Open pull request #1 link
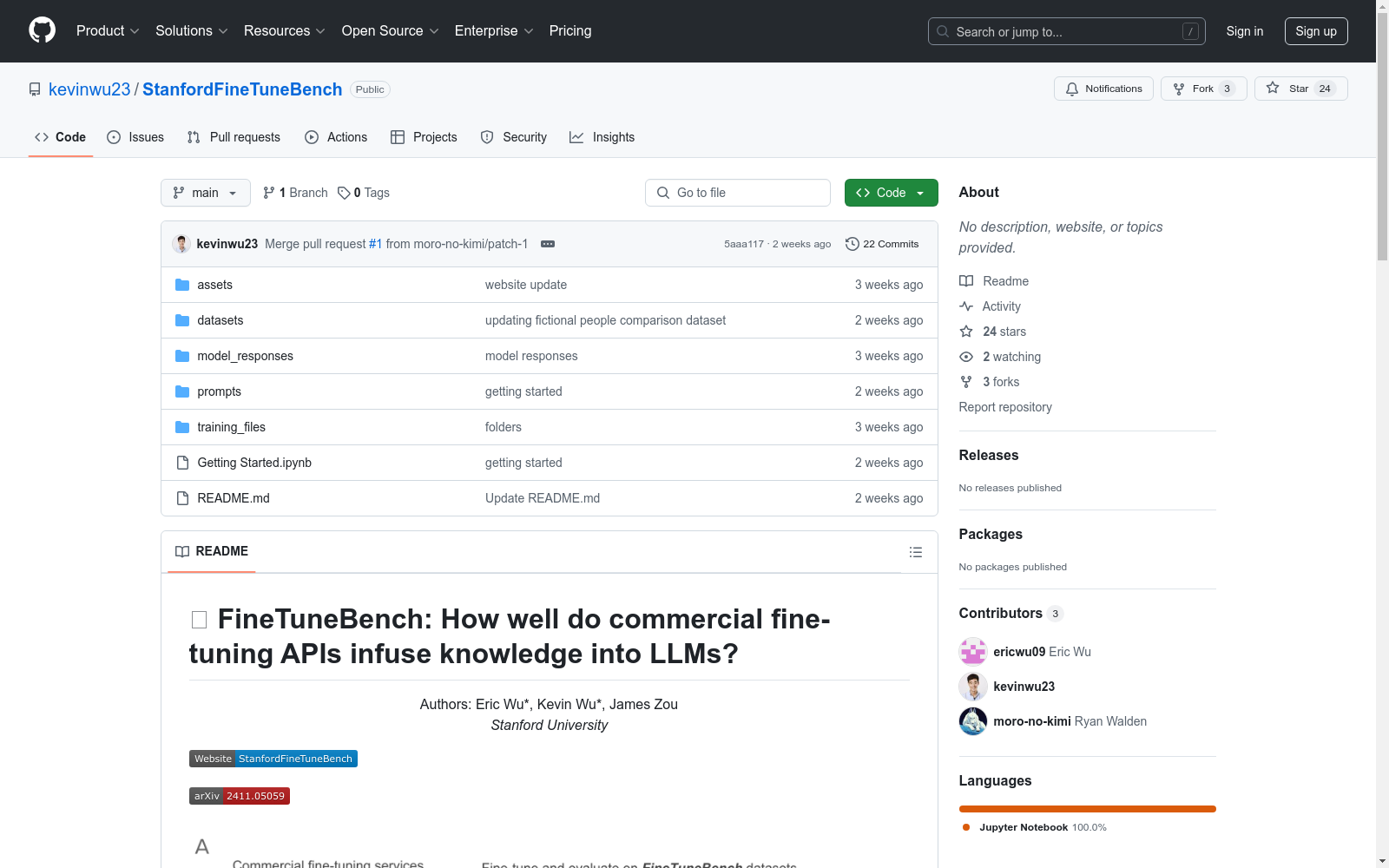The width and height of the screenshot is (1389, 868). (376, 244)
